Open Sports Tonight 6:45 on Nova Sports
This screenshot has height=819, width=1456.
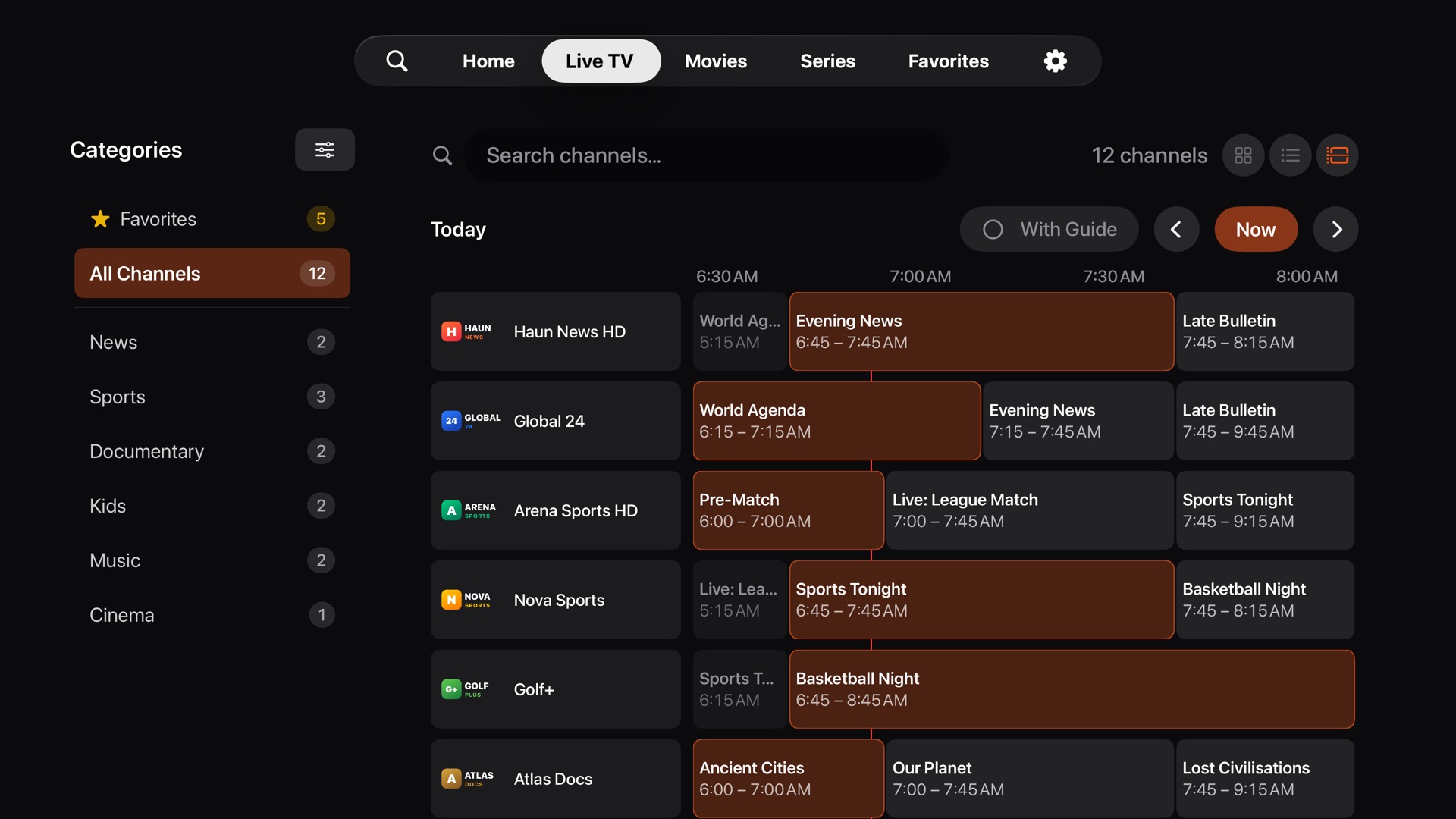pos(981,600)
